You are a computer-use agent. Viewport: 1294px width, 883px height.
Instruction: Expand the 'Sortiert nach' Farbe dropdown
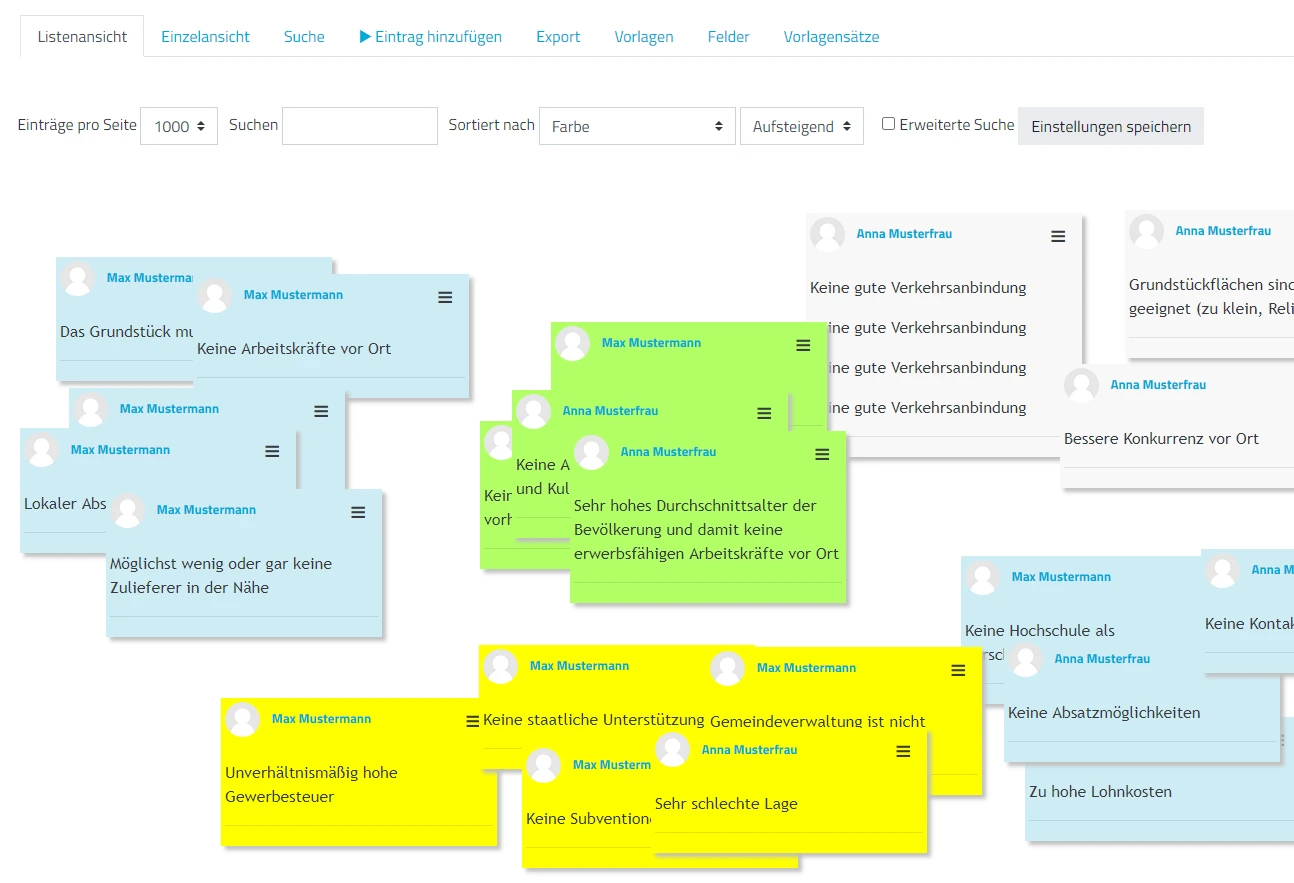tap(637, 127)
